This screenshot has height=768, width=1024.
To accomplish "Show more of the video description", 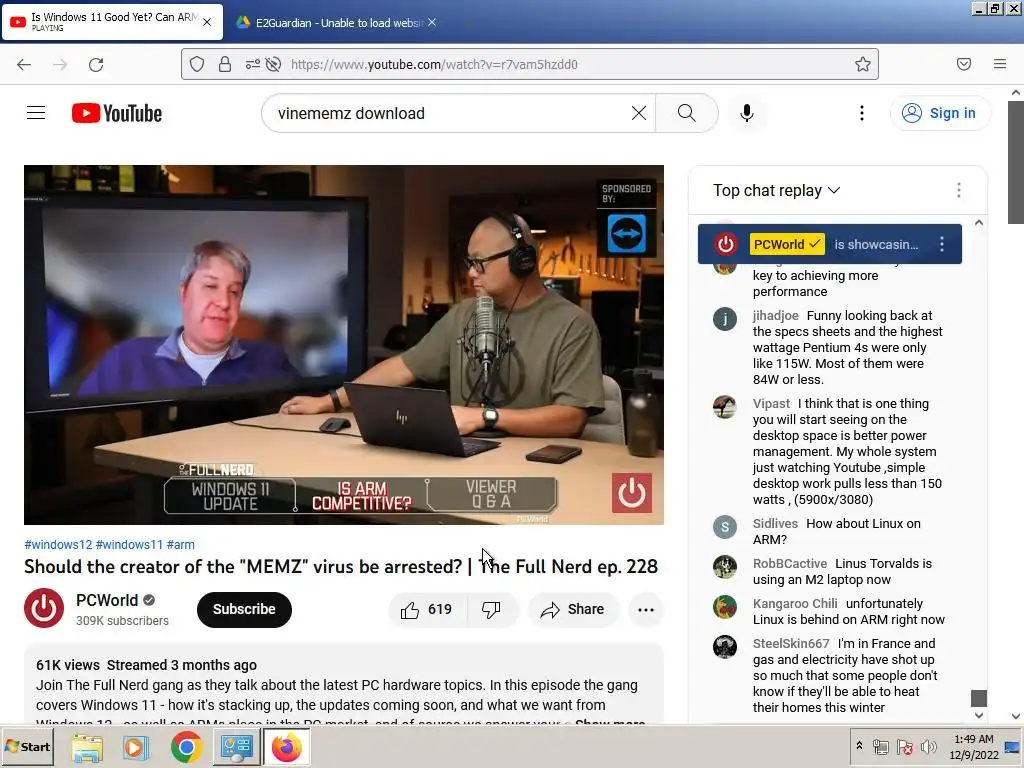I will click(x=610, y=722).
